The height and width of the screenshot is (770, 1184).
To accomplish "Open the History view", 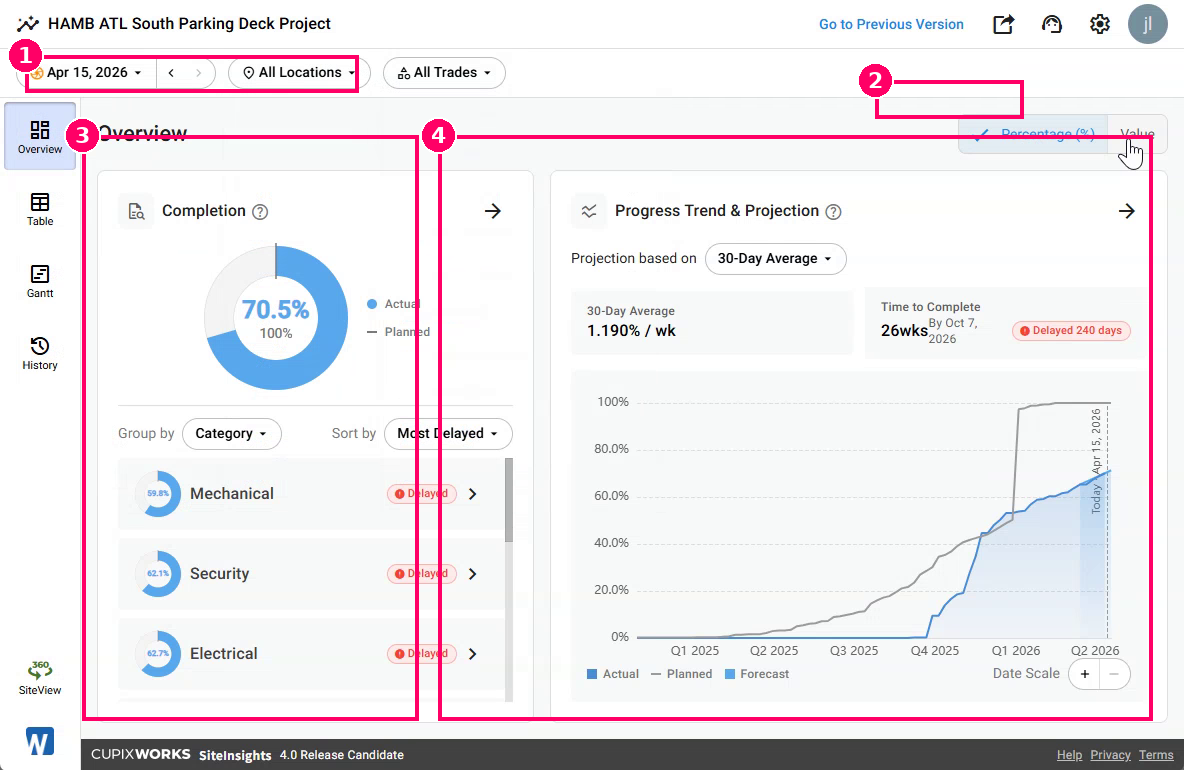I will 40,353.
